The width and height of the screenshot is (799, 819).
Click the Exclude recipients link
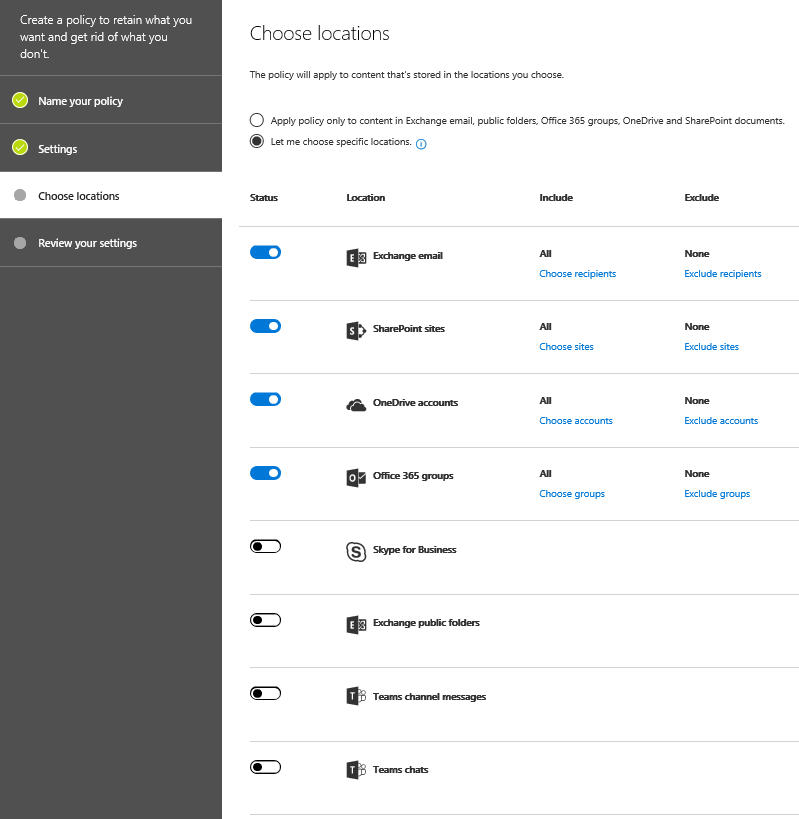[x=723, y=274]
